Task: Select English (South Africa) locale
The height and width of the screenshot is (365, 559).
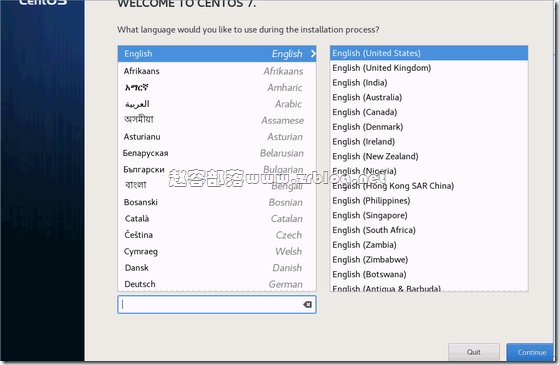Action: (x=429, y=230)
